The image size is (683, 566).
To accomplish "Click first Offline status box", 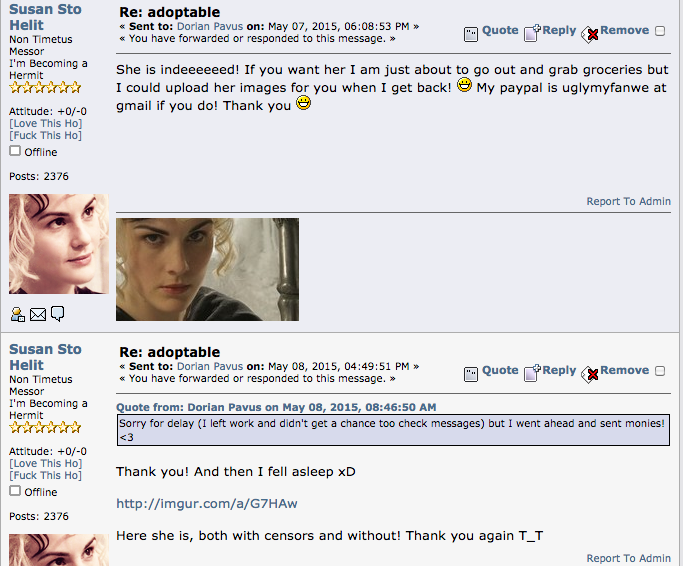I will pos(15,151).
